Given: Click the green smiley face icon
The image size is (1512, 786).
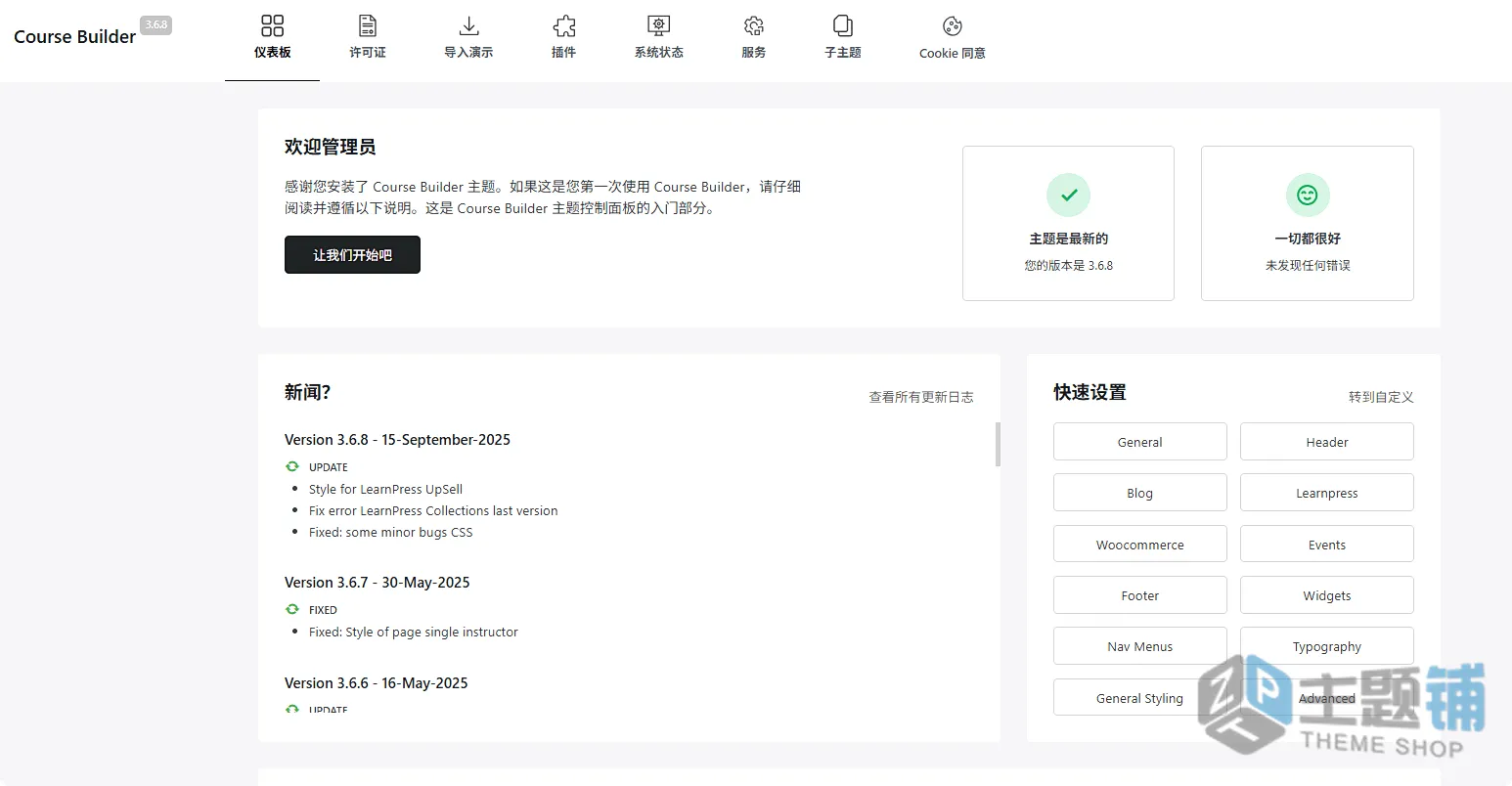Looking at the screenshot, I should [x=1308, y=196].
